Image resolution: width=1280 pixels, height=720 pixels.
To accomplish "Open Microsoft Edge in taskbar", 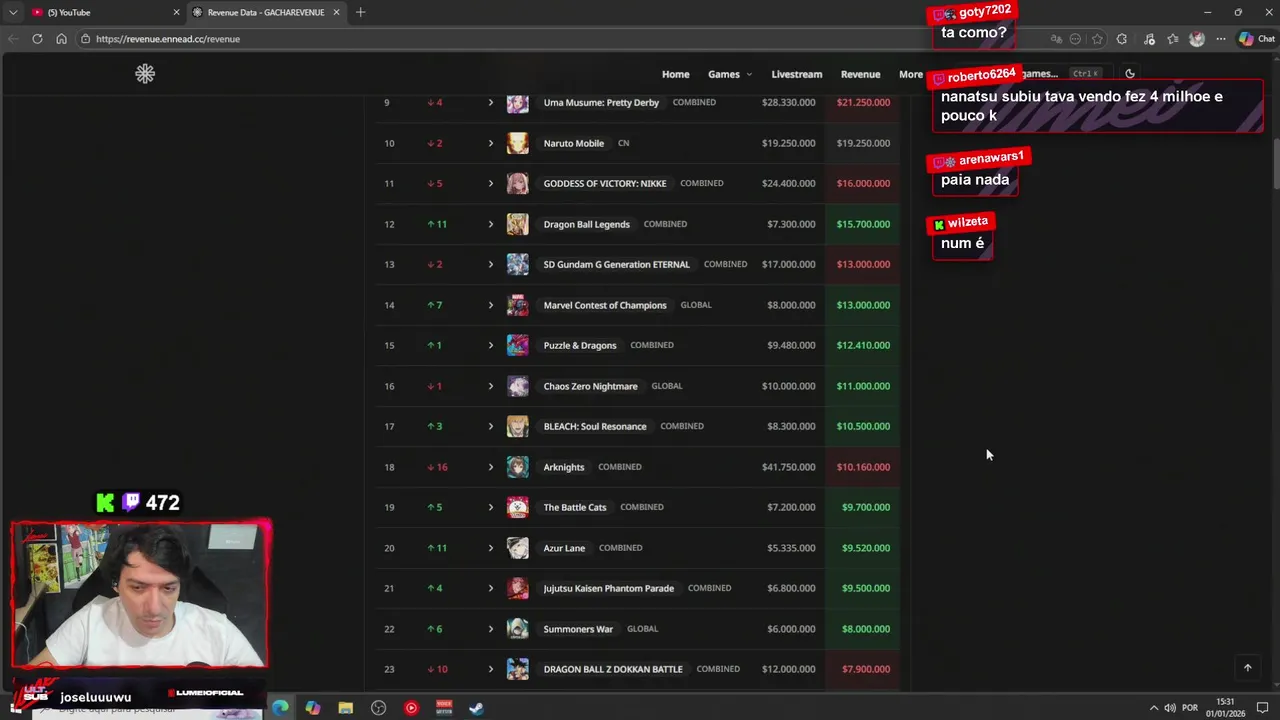I will click(x=280, y=708).
